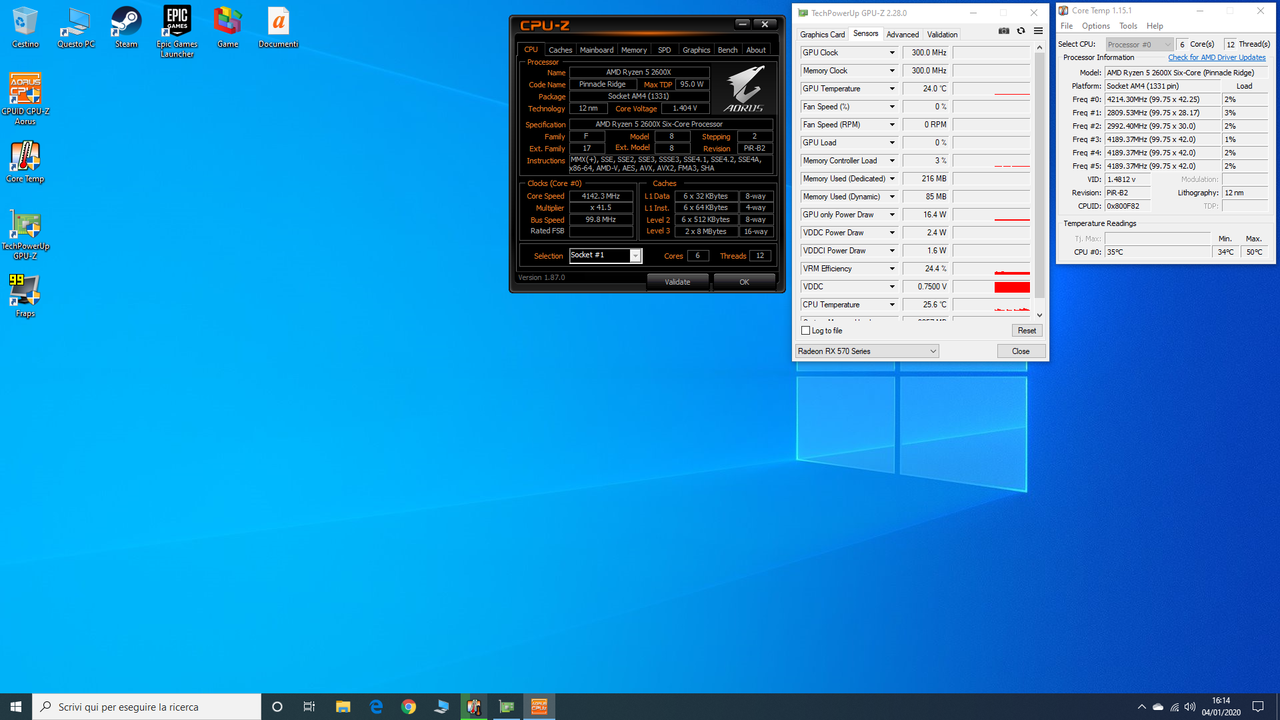Click Validate button in CPU-Z

coord(678,282)
